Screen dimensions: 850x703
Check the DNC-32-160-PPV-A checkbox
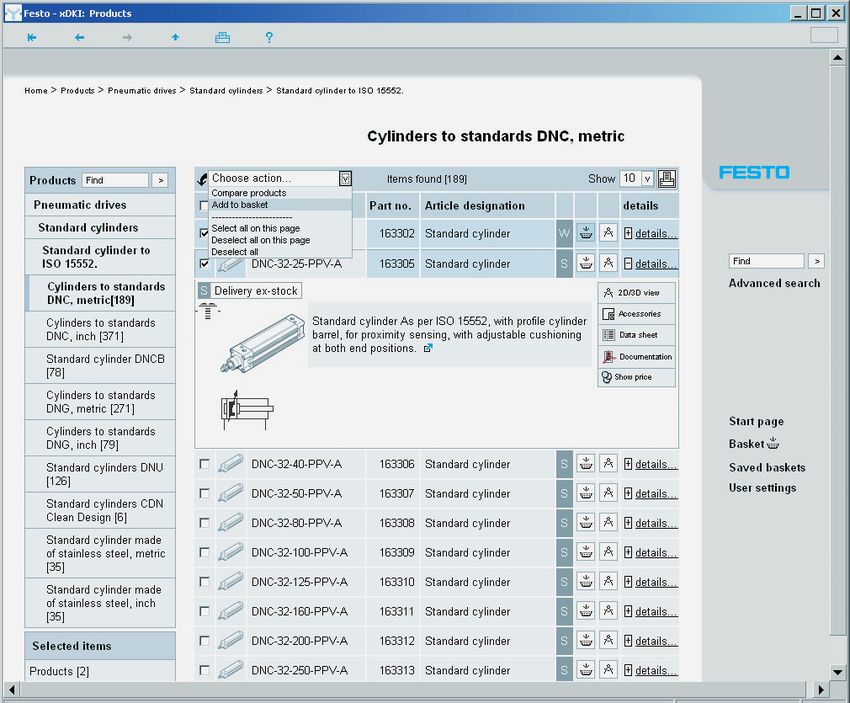204,611
